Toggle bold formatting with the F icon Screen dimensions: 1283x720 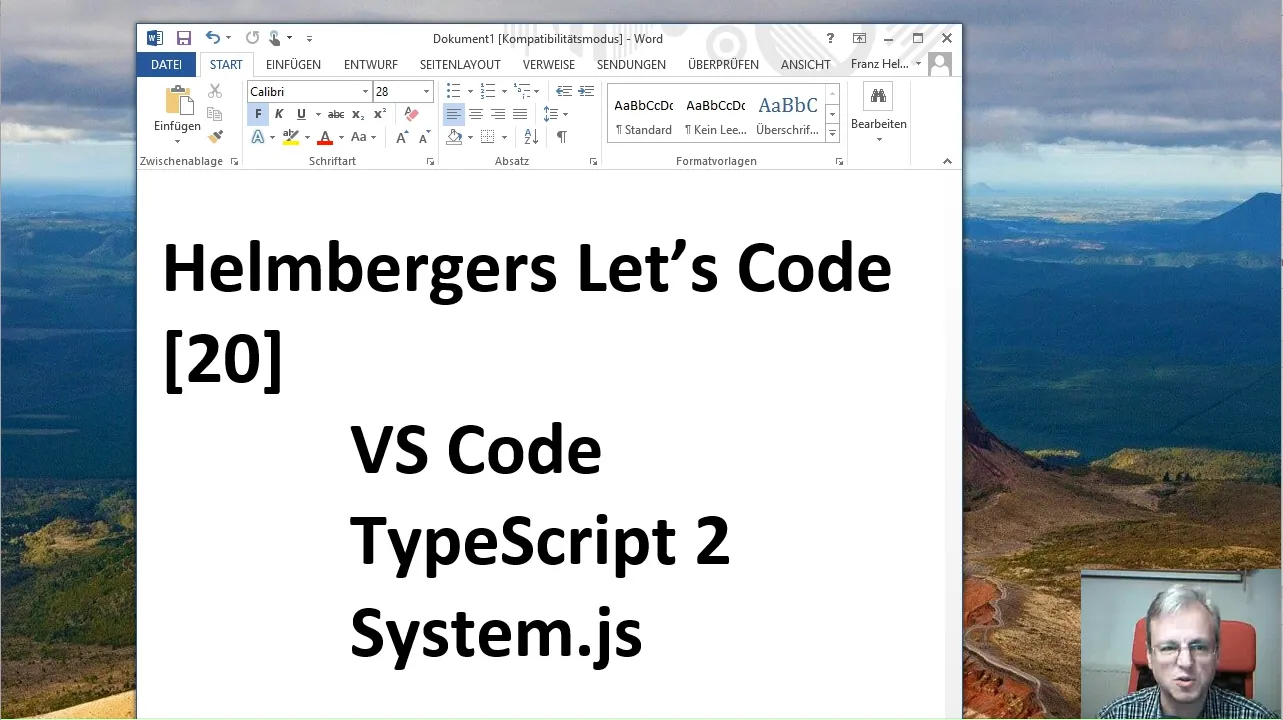tap(257, 113)
